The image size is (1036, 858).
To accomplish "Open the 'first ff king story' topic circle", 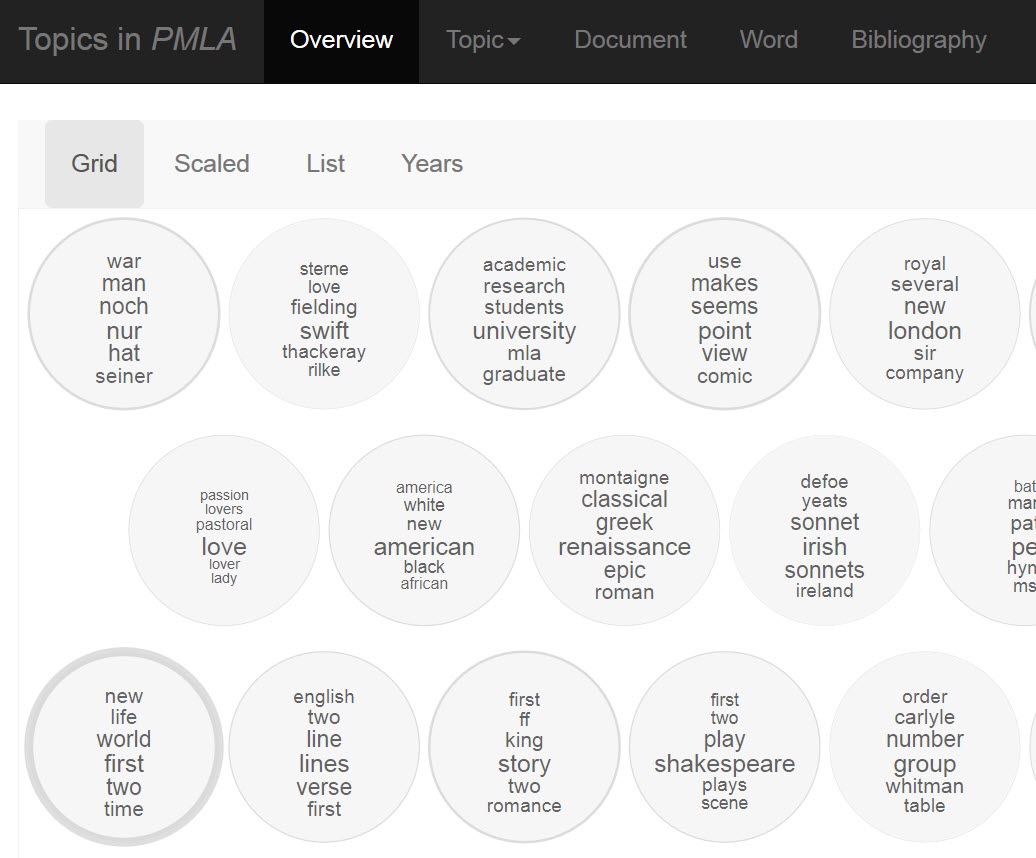I will pos(524,747).
